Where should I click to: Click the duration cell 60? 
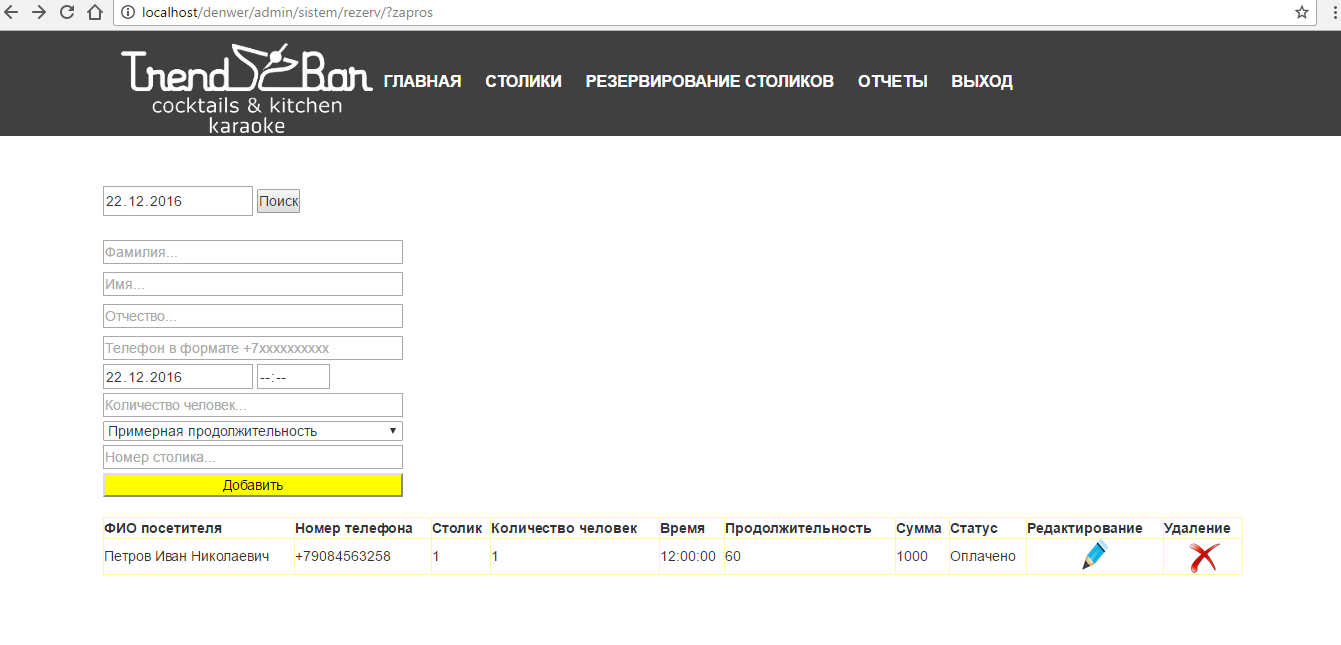point(733,556)
